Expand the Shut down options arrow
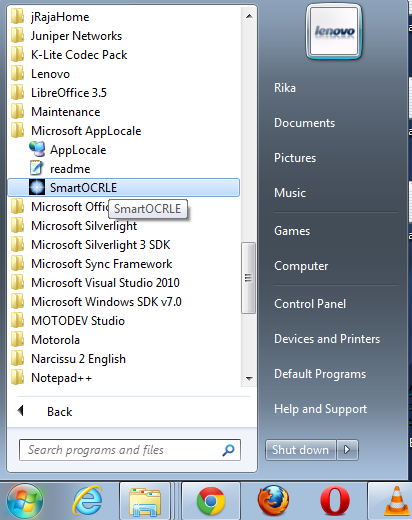 tap(347, 450)
